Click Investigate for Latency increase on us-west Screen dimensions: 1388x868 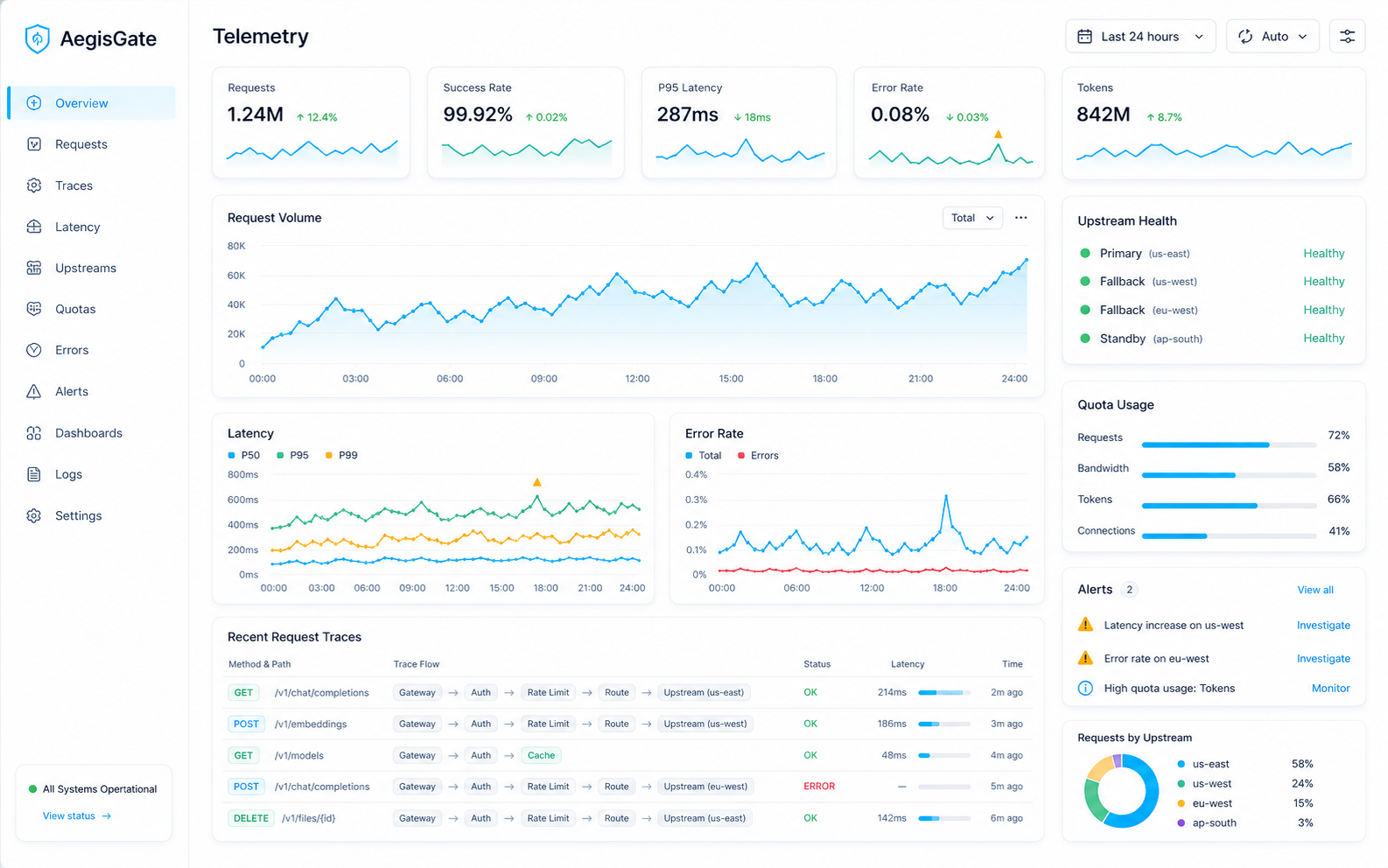1323,625
